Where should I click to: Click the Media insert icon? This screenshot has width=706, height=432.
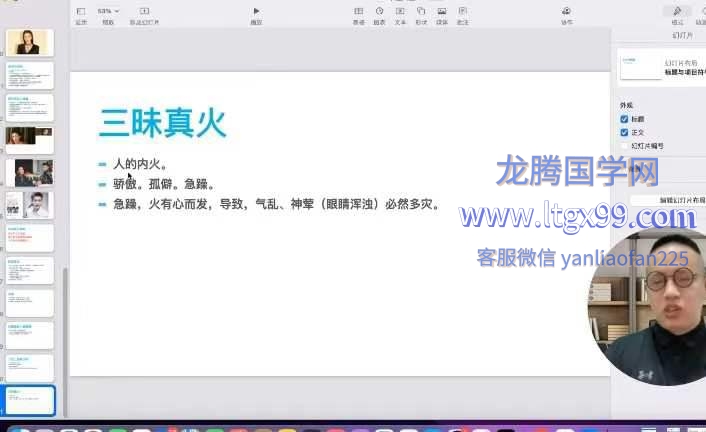coord(442,12)
